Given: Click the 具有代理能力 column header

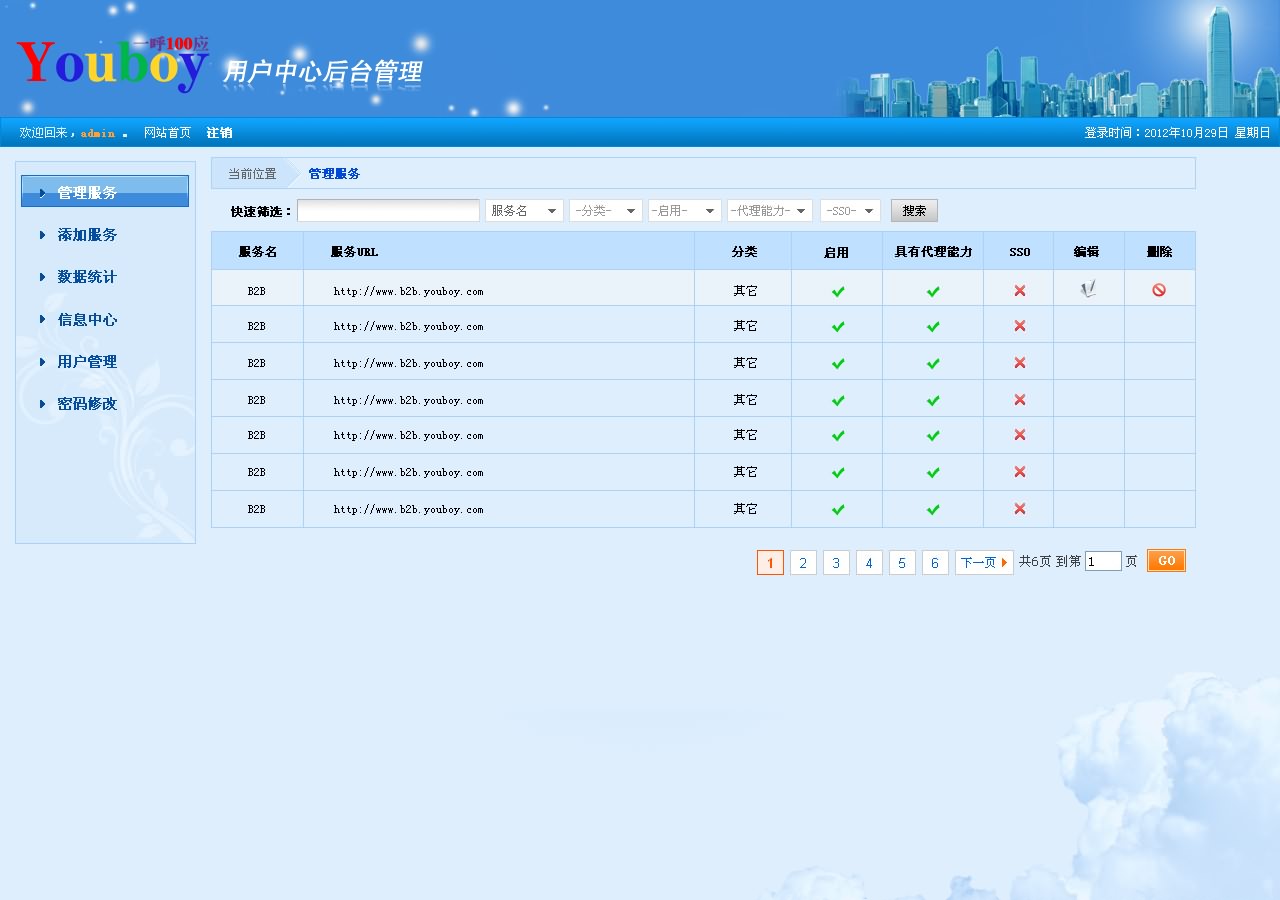Looking at the screenshot, I should click(933, 252).
